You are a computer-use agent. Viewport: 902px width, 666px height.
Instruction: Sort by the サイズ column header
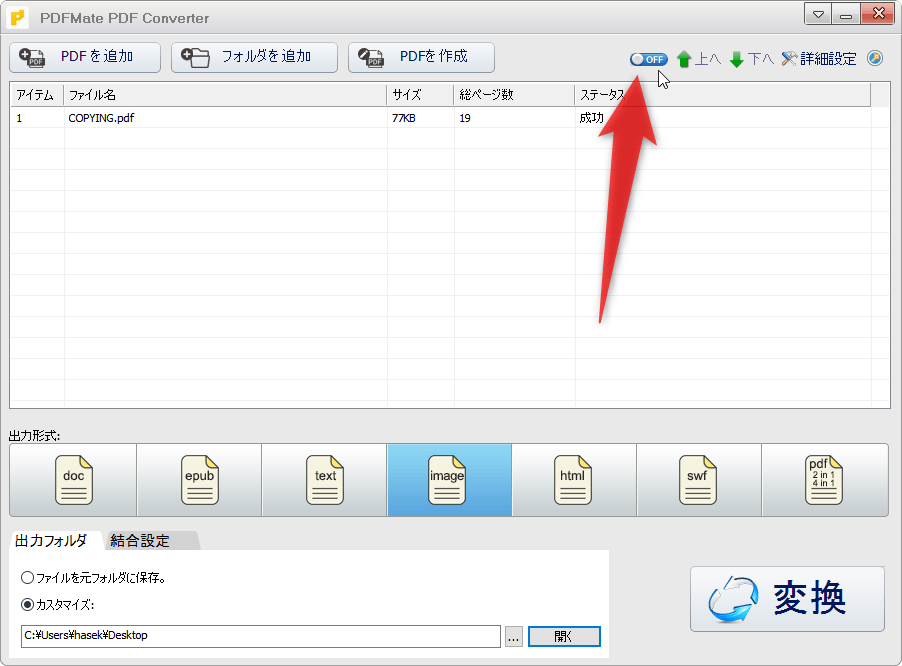[420, 95]
